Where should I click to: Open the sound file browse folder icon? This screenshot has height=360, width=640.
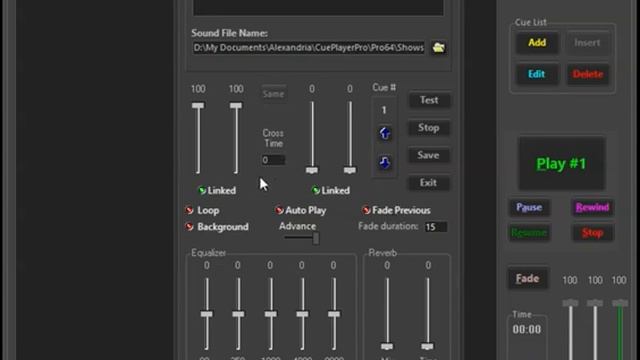[x=439, y=47]
